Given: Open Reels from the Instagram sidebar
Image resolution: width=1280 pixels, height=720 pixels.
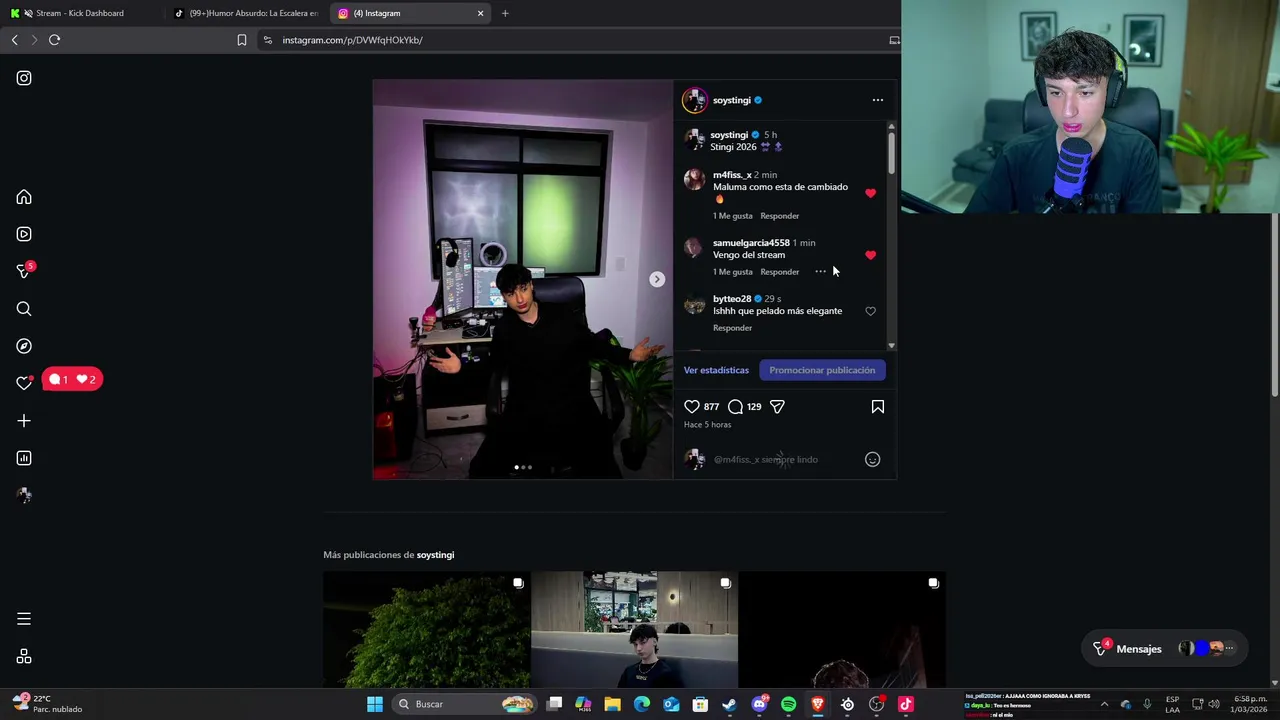Looking at the screenshot, I should tap(24, 234).
